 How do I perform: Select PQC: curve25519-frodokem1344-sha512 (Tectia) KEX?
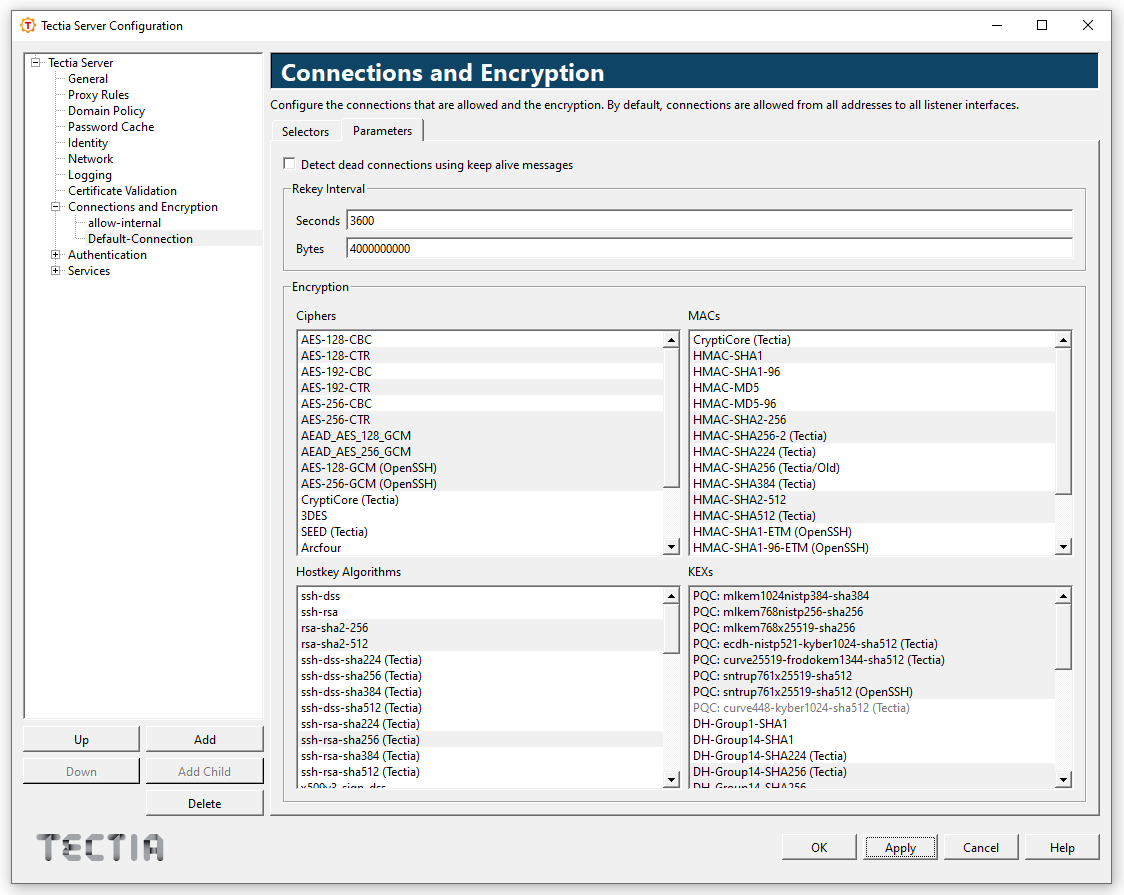point(872,660)
